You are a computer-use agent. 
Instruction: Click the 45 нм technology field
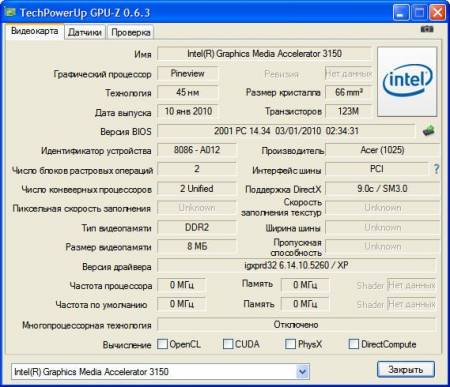click(x=187, y=92)
